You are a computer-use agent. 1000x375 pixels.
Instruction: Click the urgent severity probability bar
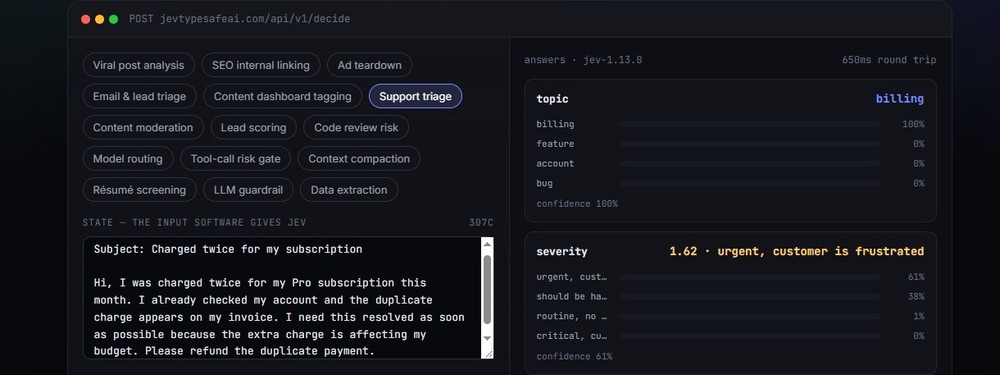coord(750,277)
